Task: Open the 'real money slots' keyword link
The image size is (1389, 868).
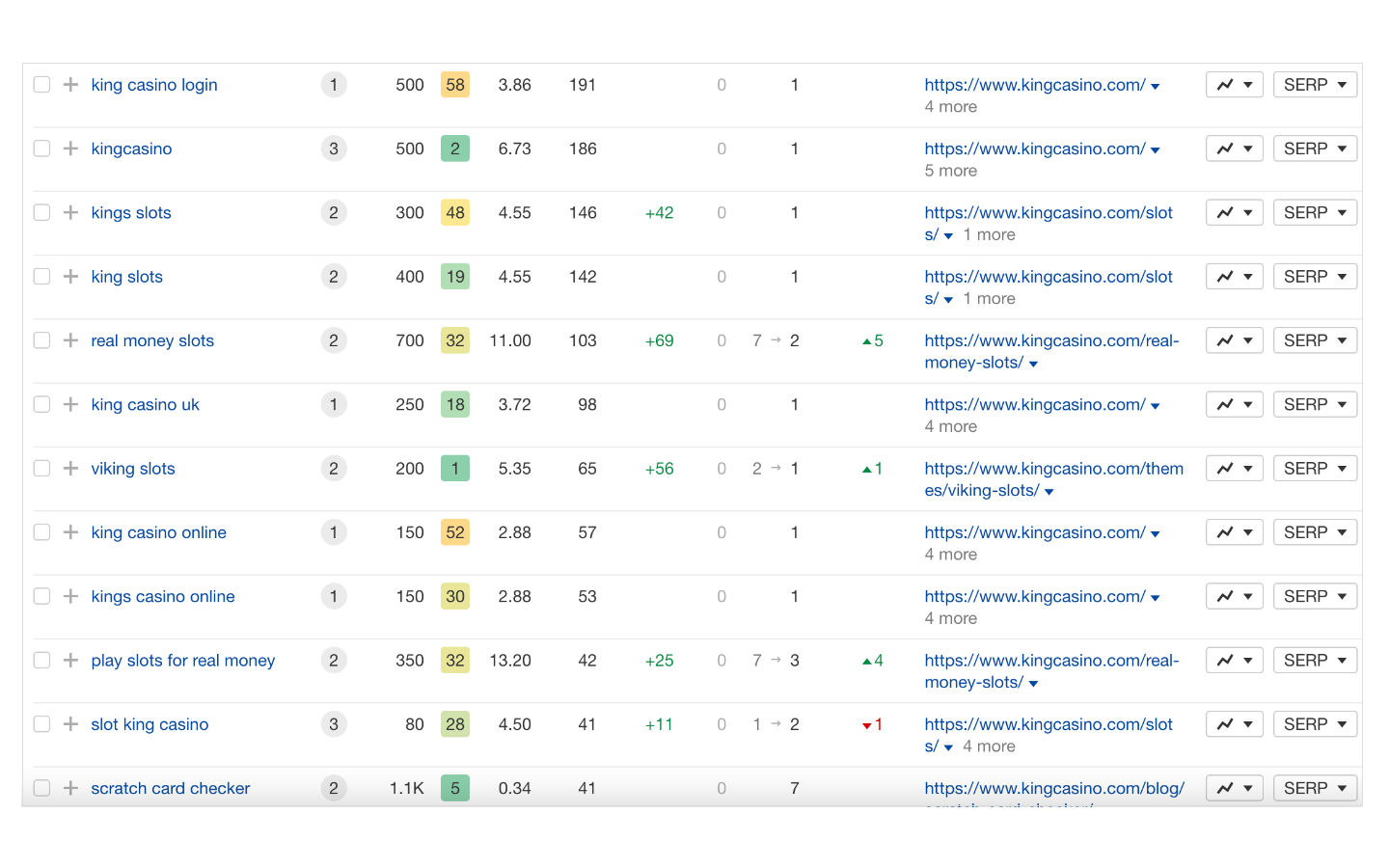Action: tap(152, 340)
